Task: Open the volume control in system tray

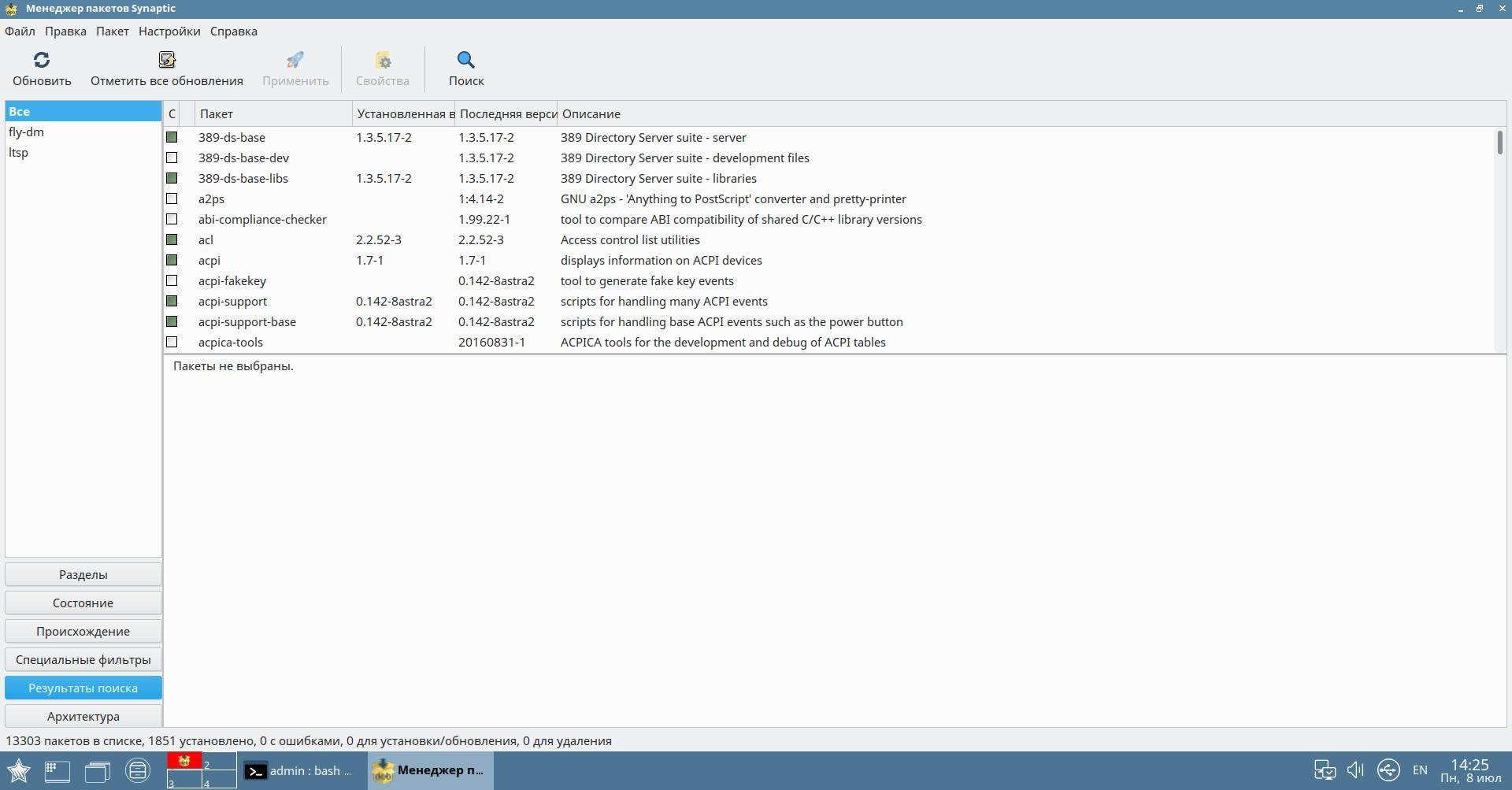Action: 1355,770
